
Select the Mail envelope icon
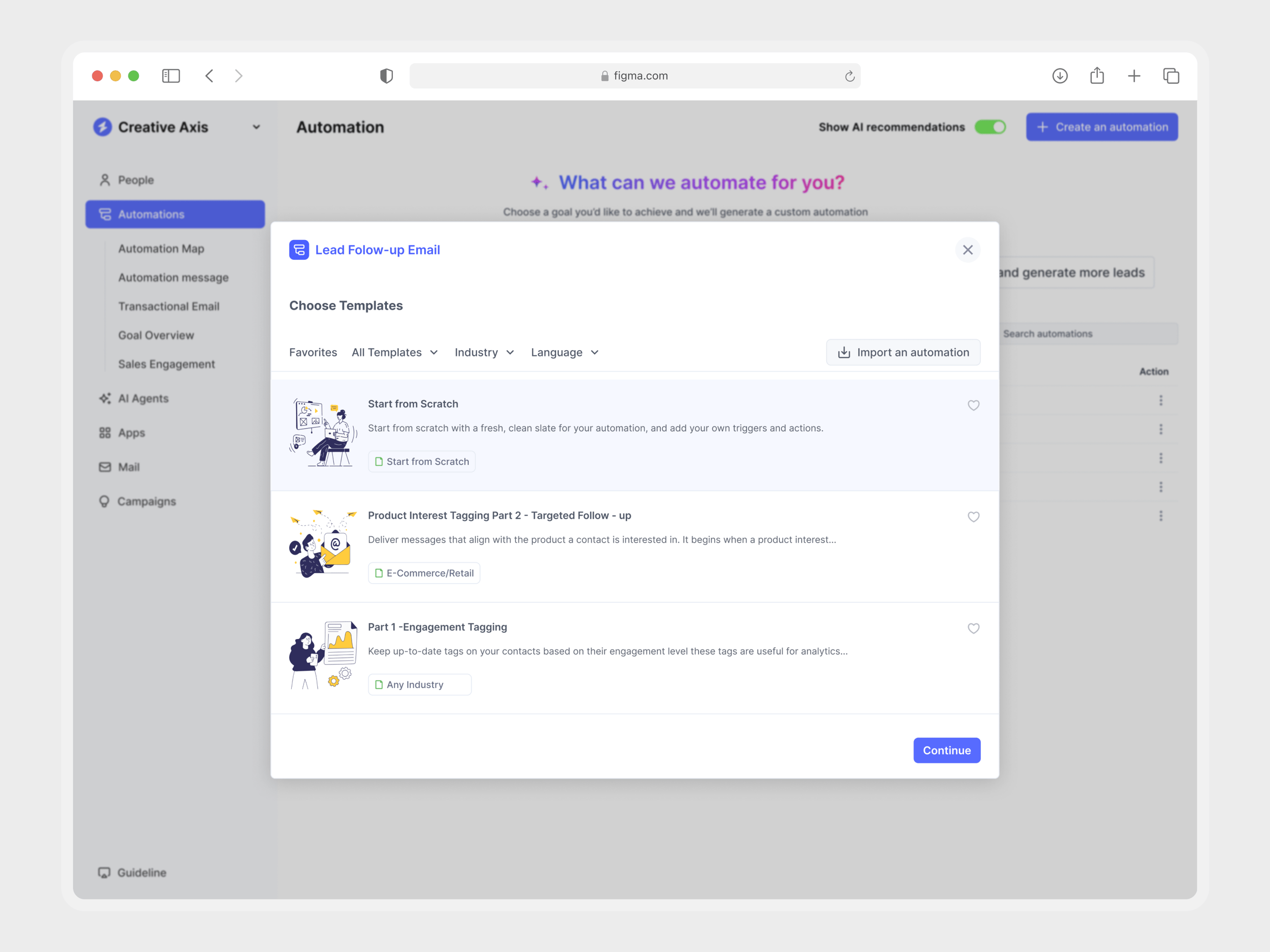pyautogui.click(x=105, y=467)
